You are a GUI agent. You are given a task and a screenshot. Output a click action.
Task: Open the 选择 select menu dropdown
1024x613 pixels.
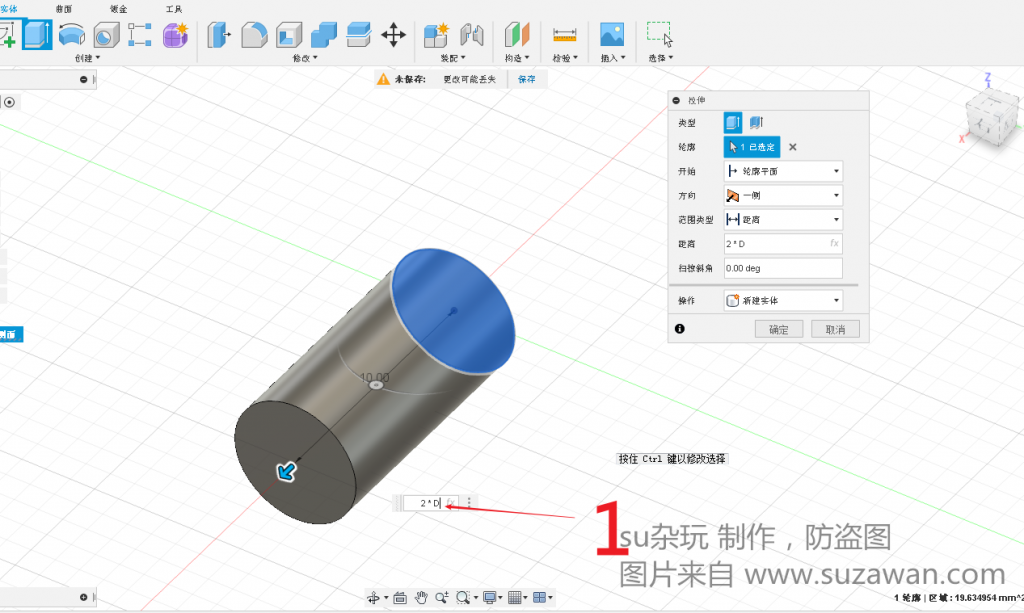click(x=660, y=58)
